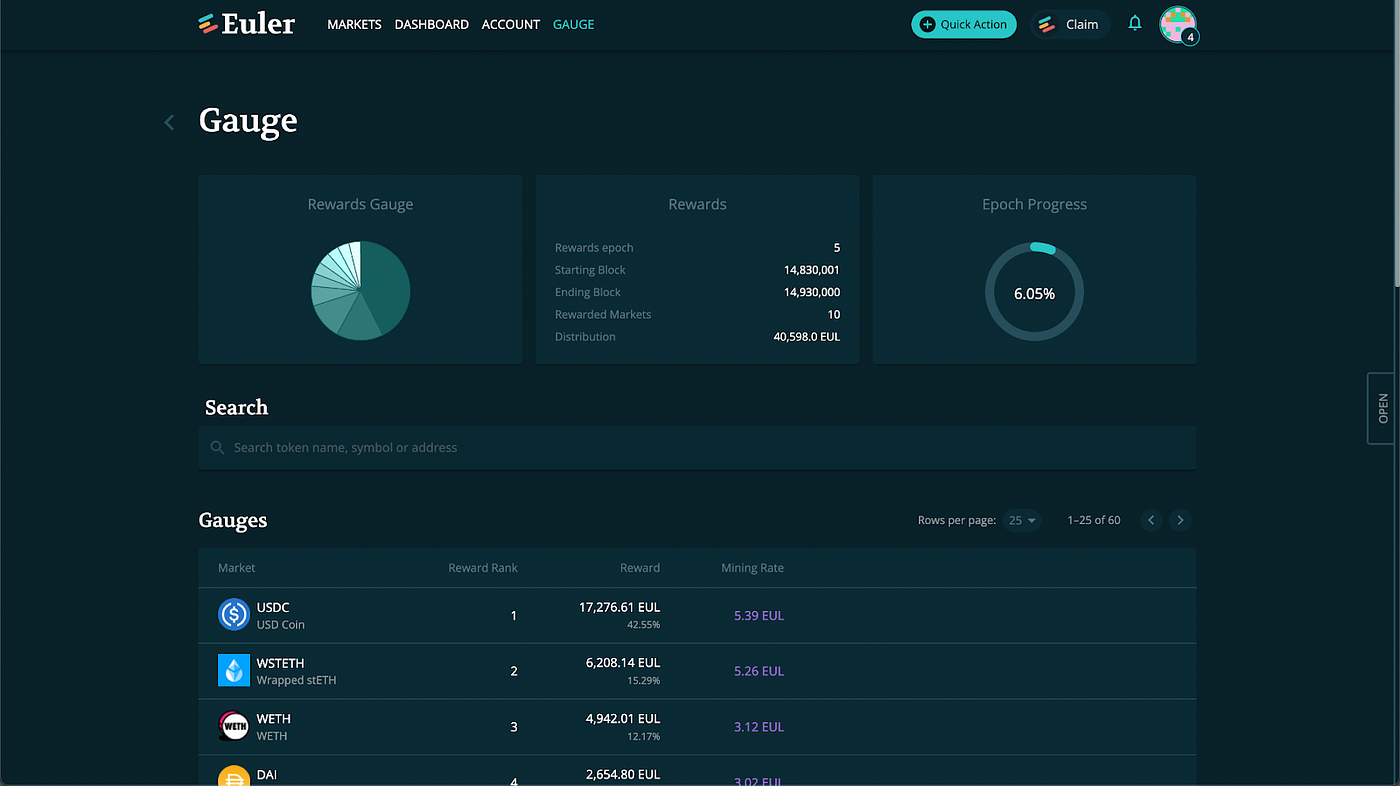Screen dimensions: 1400x786
Task: Click the Quick Action button
Action: pyautogui.click(x=964, y=24)
